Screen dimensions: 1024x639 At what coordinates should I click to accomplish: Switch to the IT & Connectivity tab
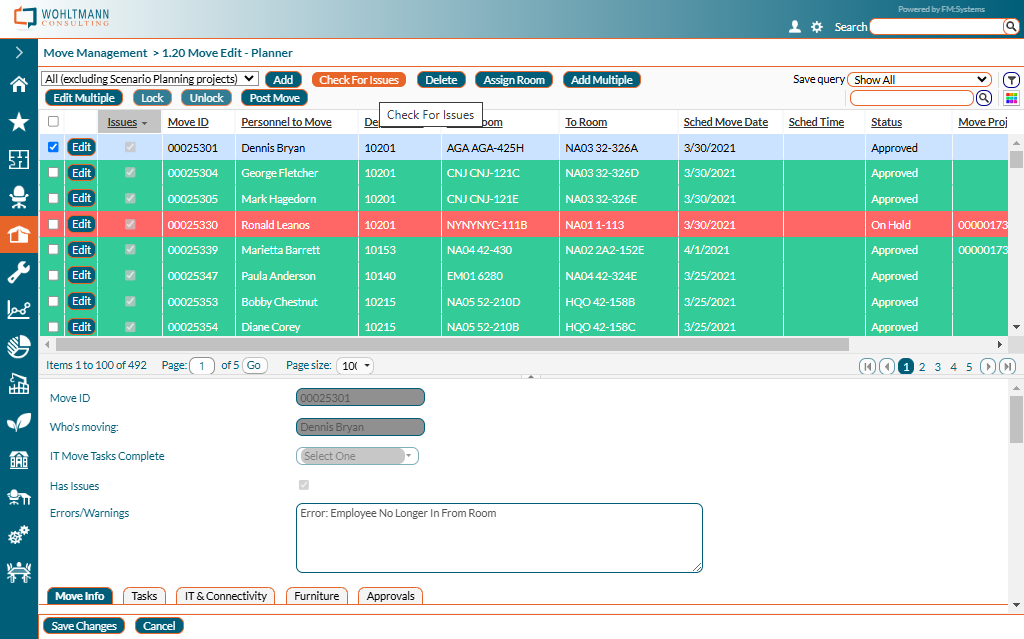click(x=226, y=596)
